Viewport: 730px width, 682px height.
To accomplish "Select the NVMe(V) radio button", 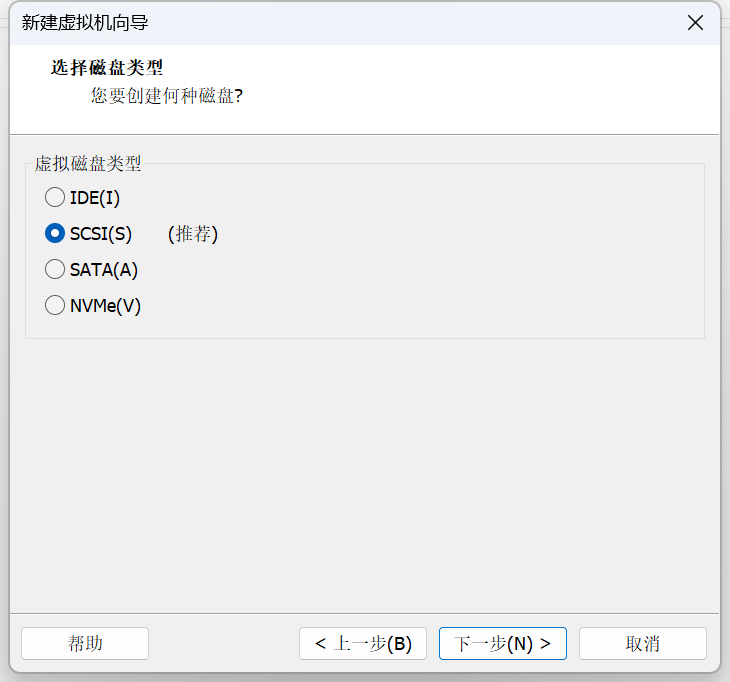I will pos(55,305).
